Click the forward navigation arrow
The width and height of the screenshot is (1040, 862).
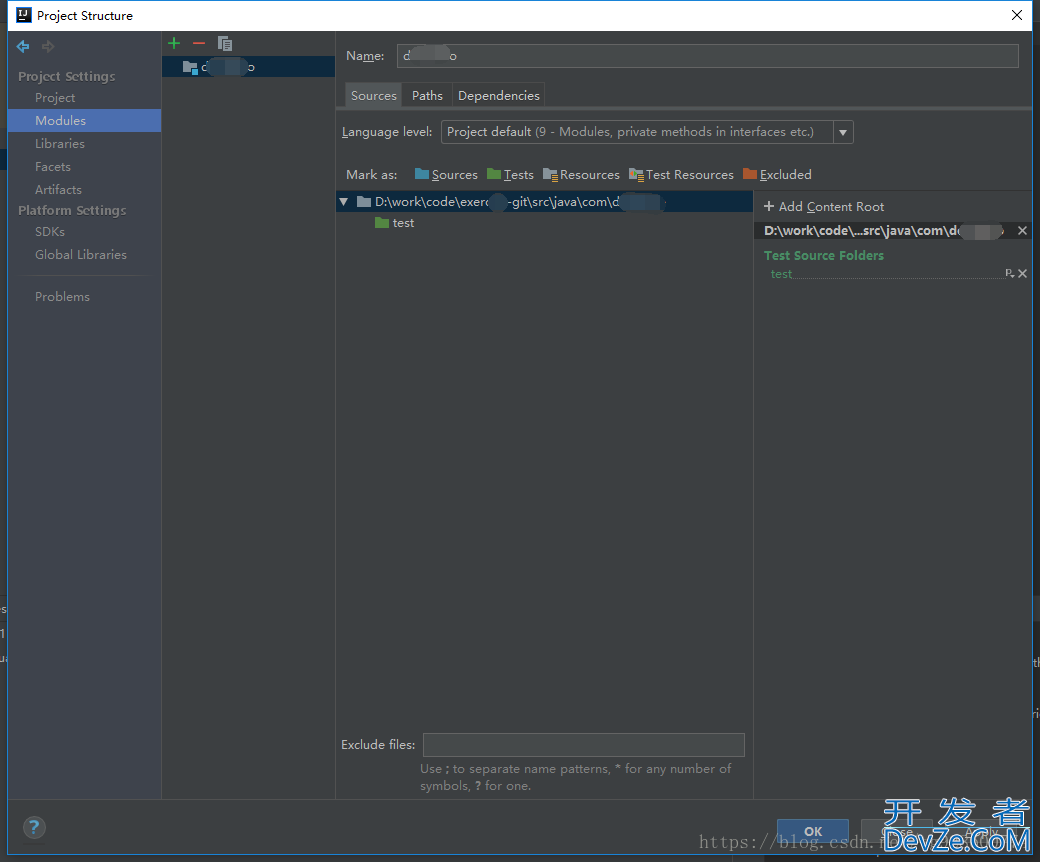pyautogui.click(x=48, y=46)
